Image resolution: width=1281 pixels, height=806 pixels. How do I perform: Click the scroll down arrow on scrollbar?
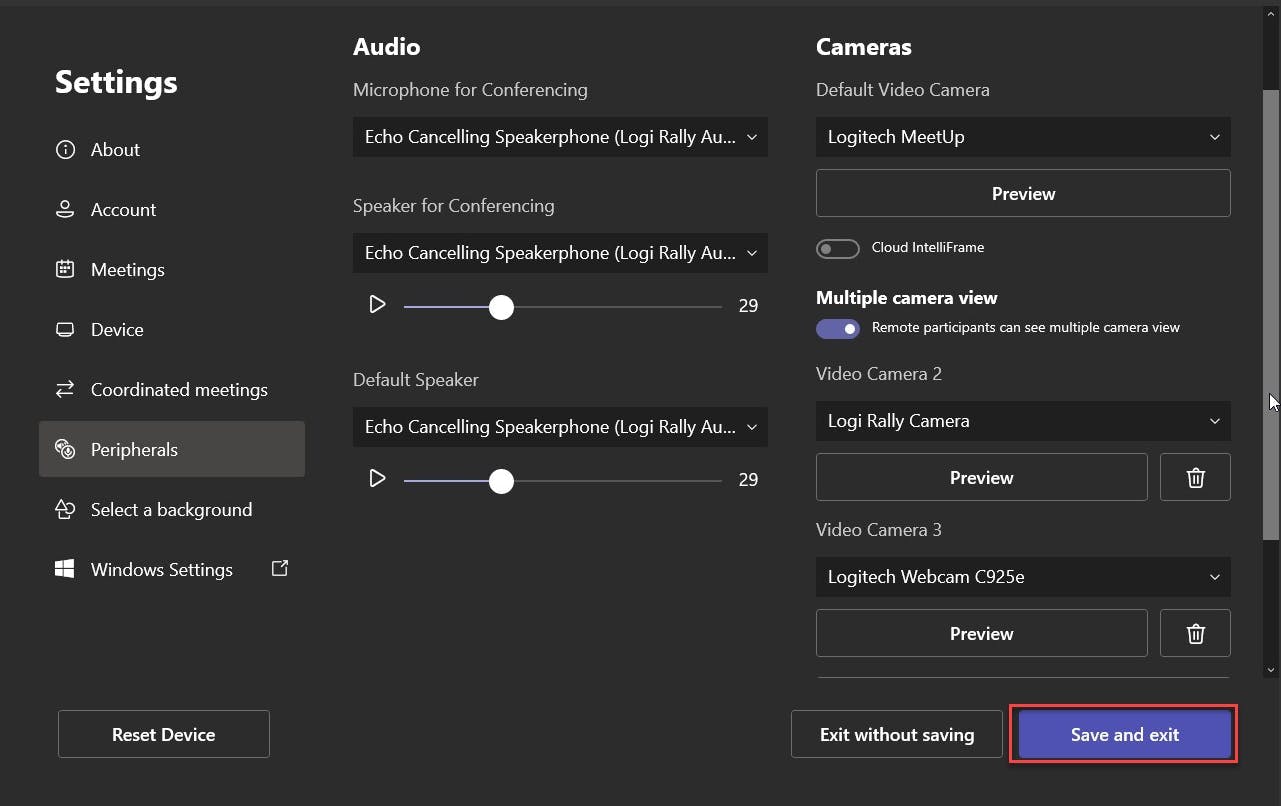pos(1271,670)
